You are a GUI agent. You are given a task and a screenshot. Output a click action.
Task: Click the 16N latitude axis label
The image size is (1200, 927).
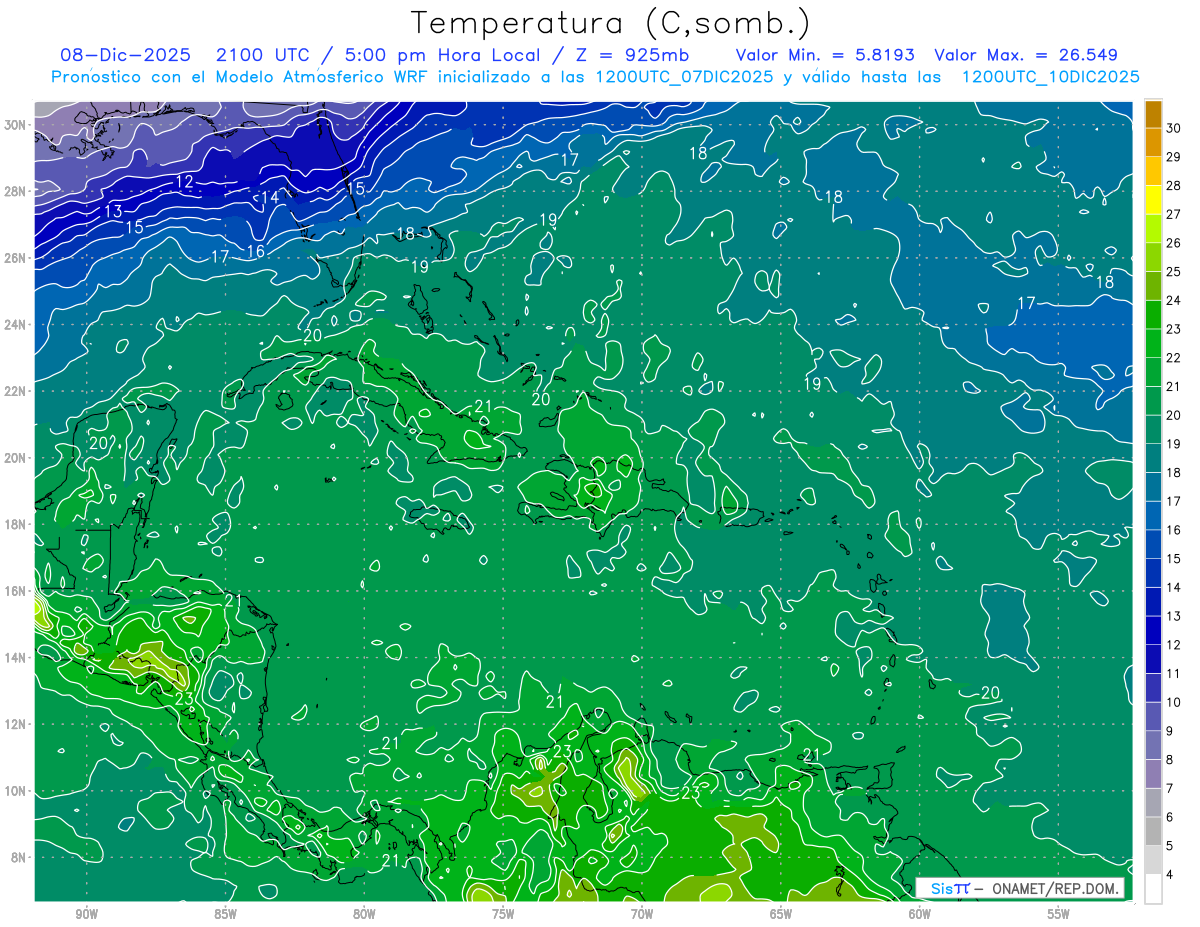(16, 591)
